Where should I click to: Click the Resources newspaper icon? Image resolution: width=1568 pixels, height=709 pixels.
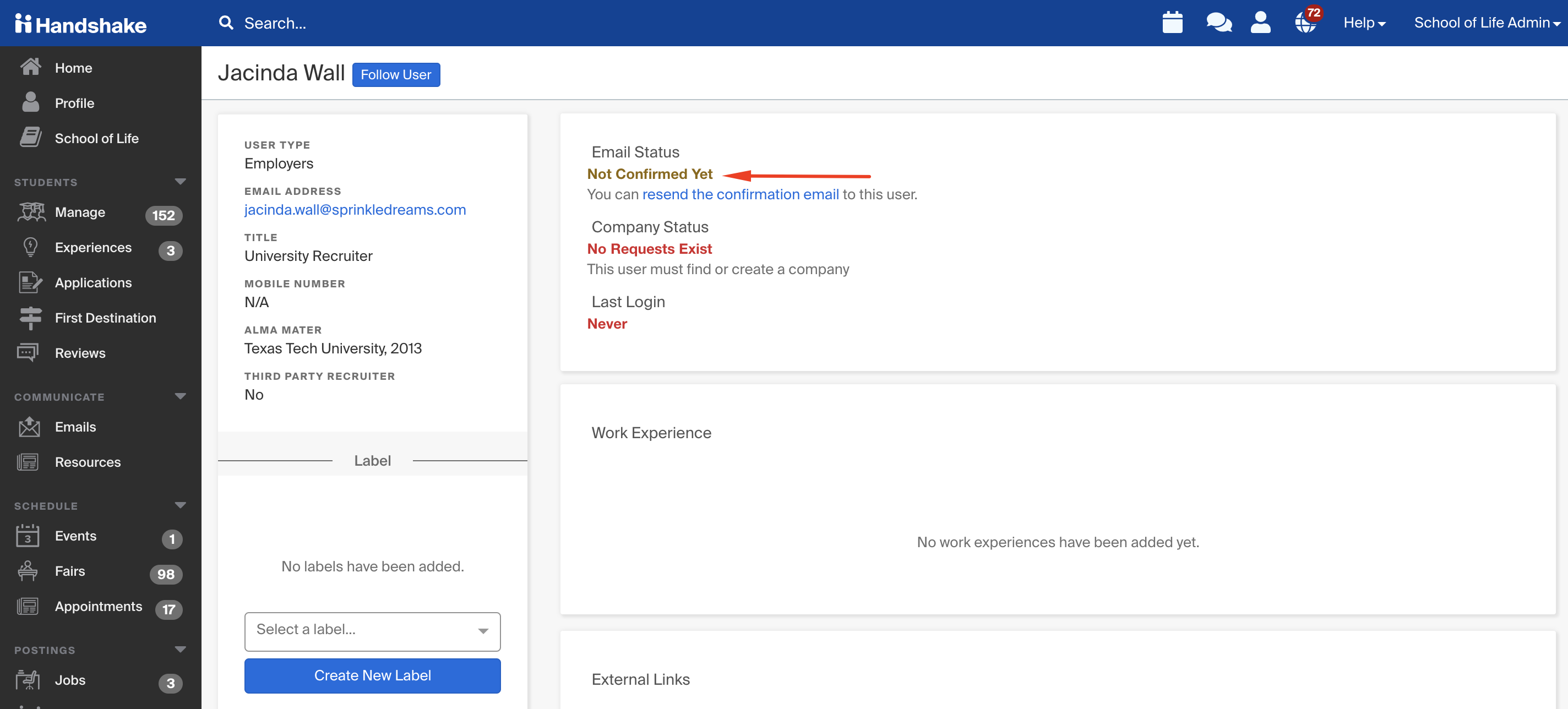pyautogui.click(x=28, y=462)
